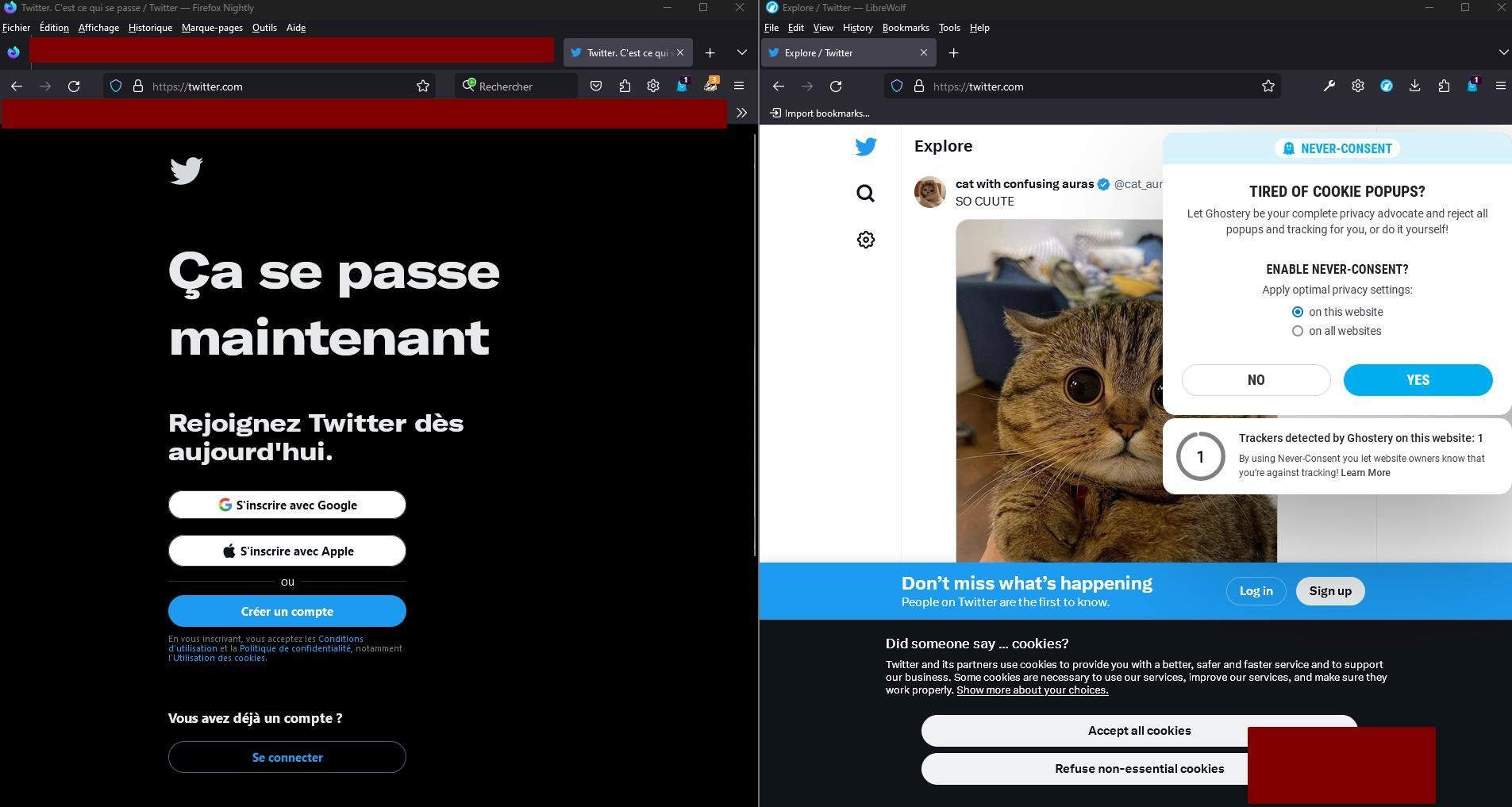Screen dimensions: 1512x807
Task: Open tracking protection shield in Firefox Nightly
Action: (x=116, y=86)
